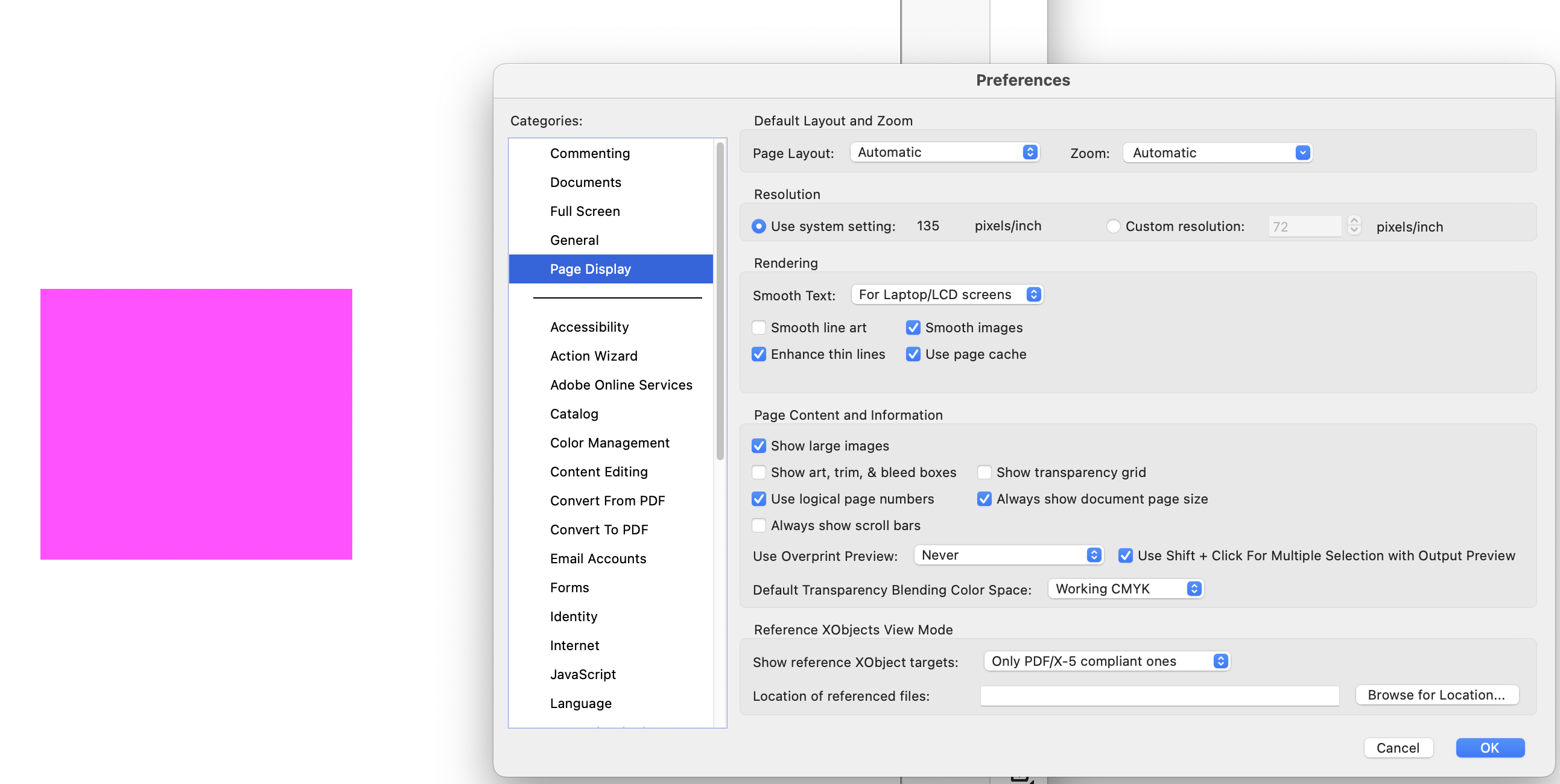Confirm preferences with the OK button
The image size is (1560, 784).
point(1491,747)
